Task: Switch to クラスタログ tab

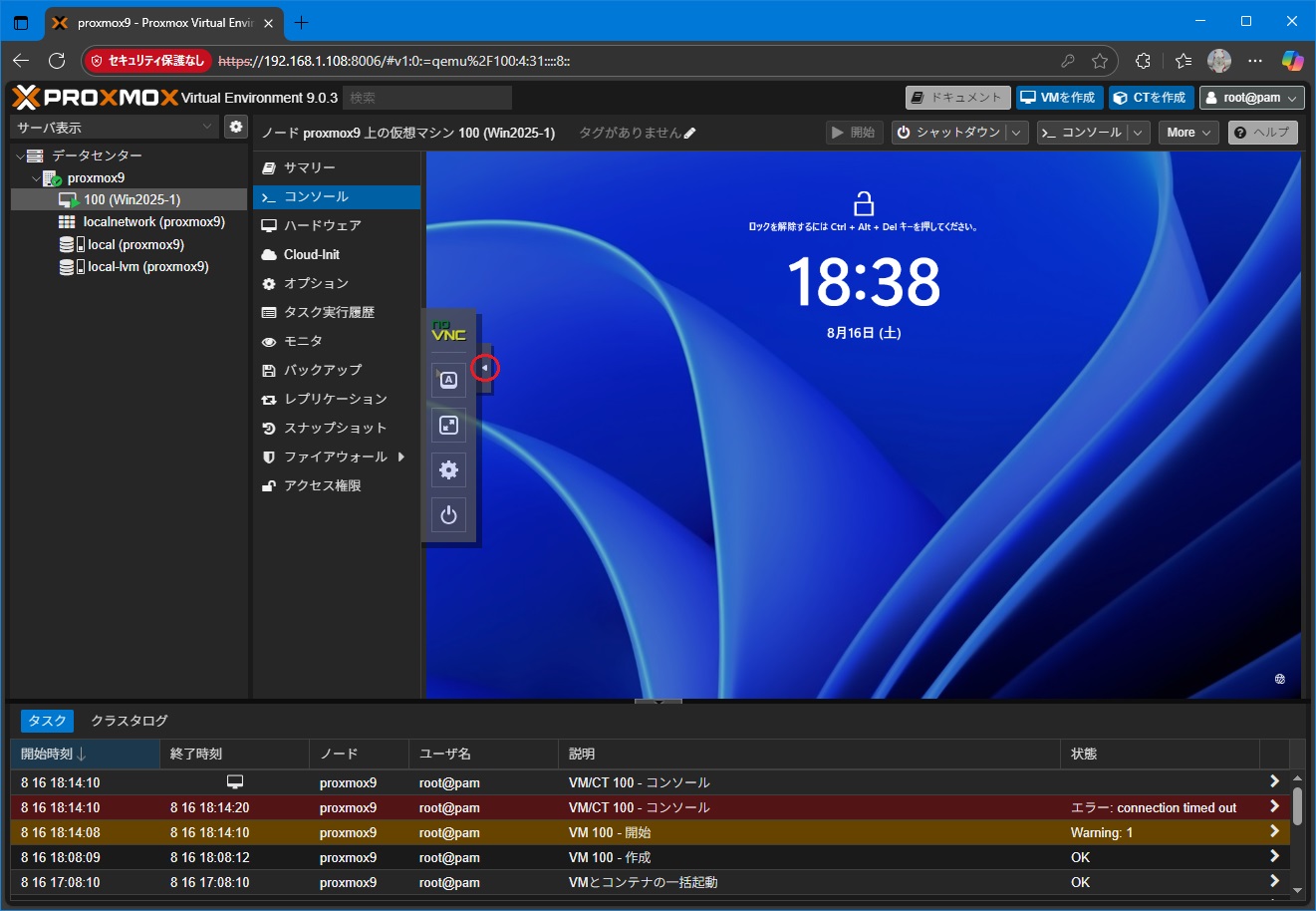Action: point(130,721)
